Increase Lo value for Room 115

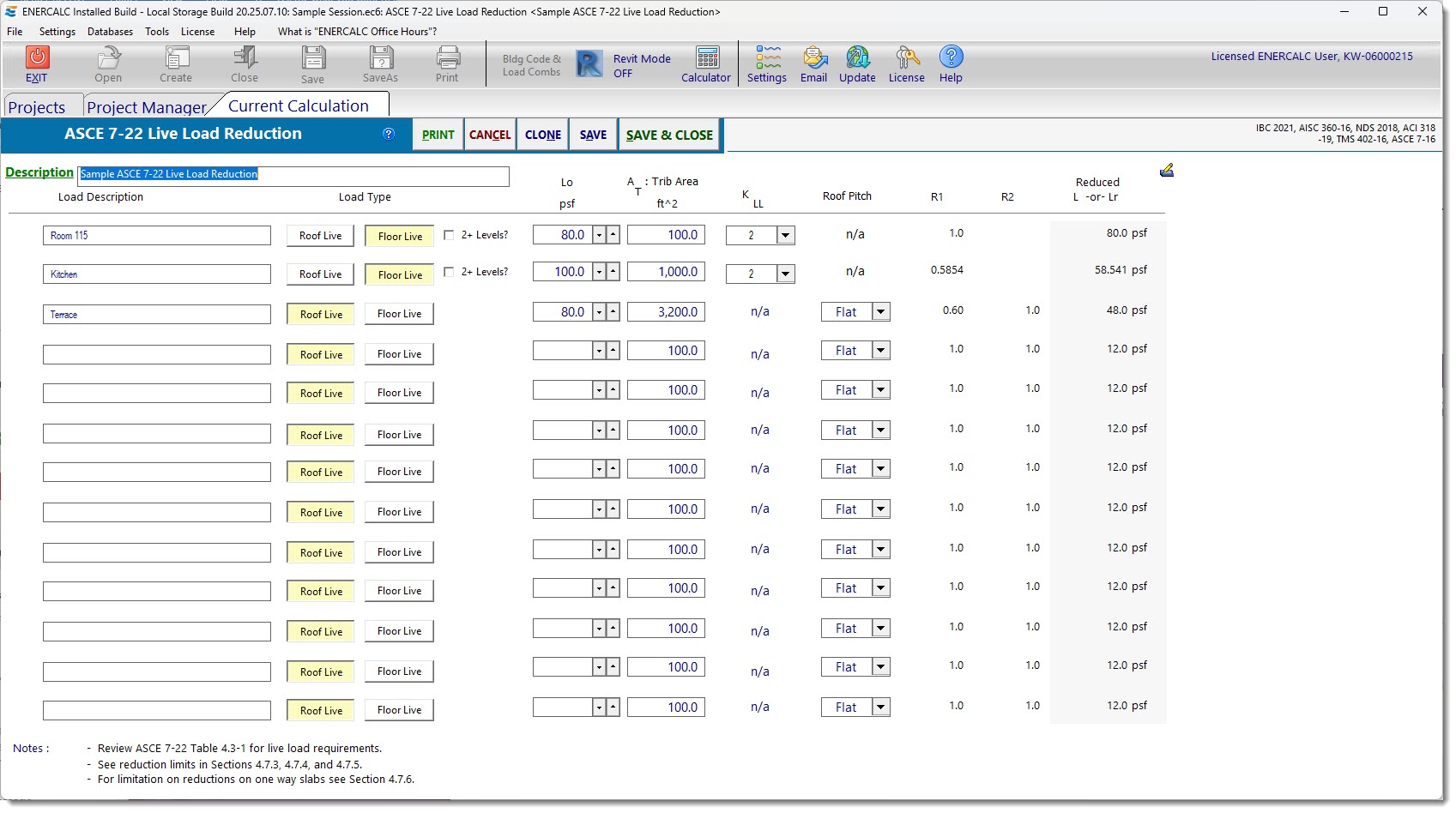click(x=613, y=235)
